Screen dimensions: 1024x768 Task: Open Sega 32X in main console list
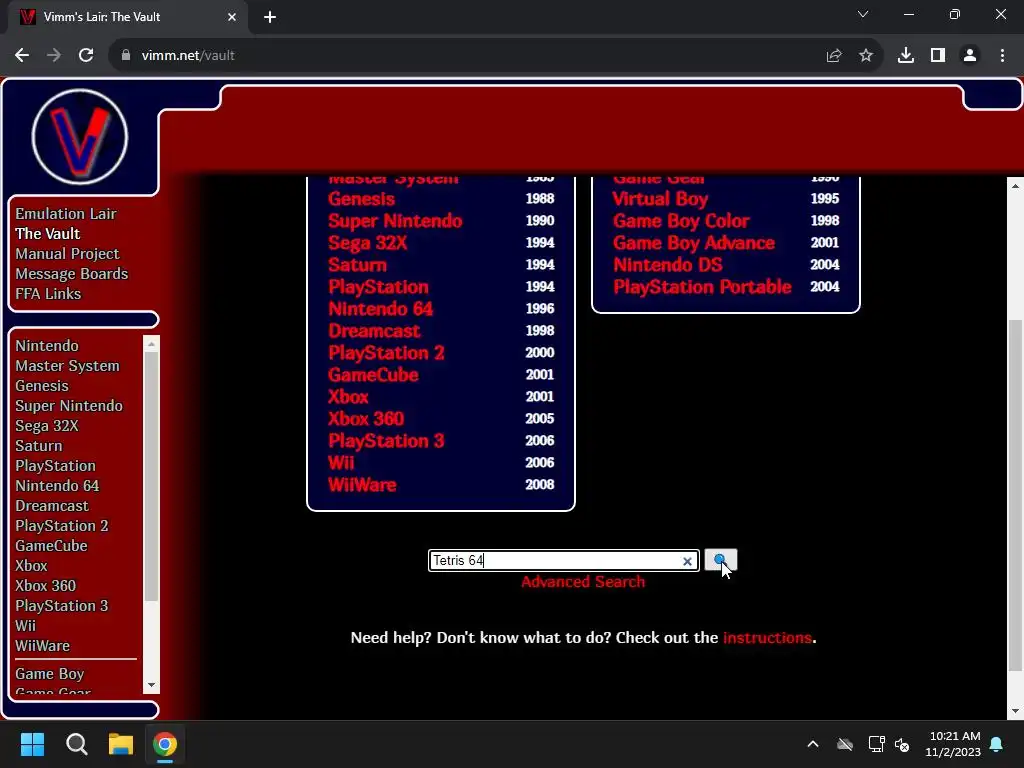pos(368,243)
